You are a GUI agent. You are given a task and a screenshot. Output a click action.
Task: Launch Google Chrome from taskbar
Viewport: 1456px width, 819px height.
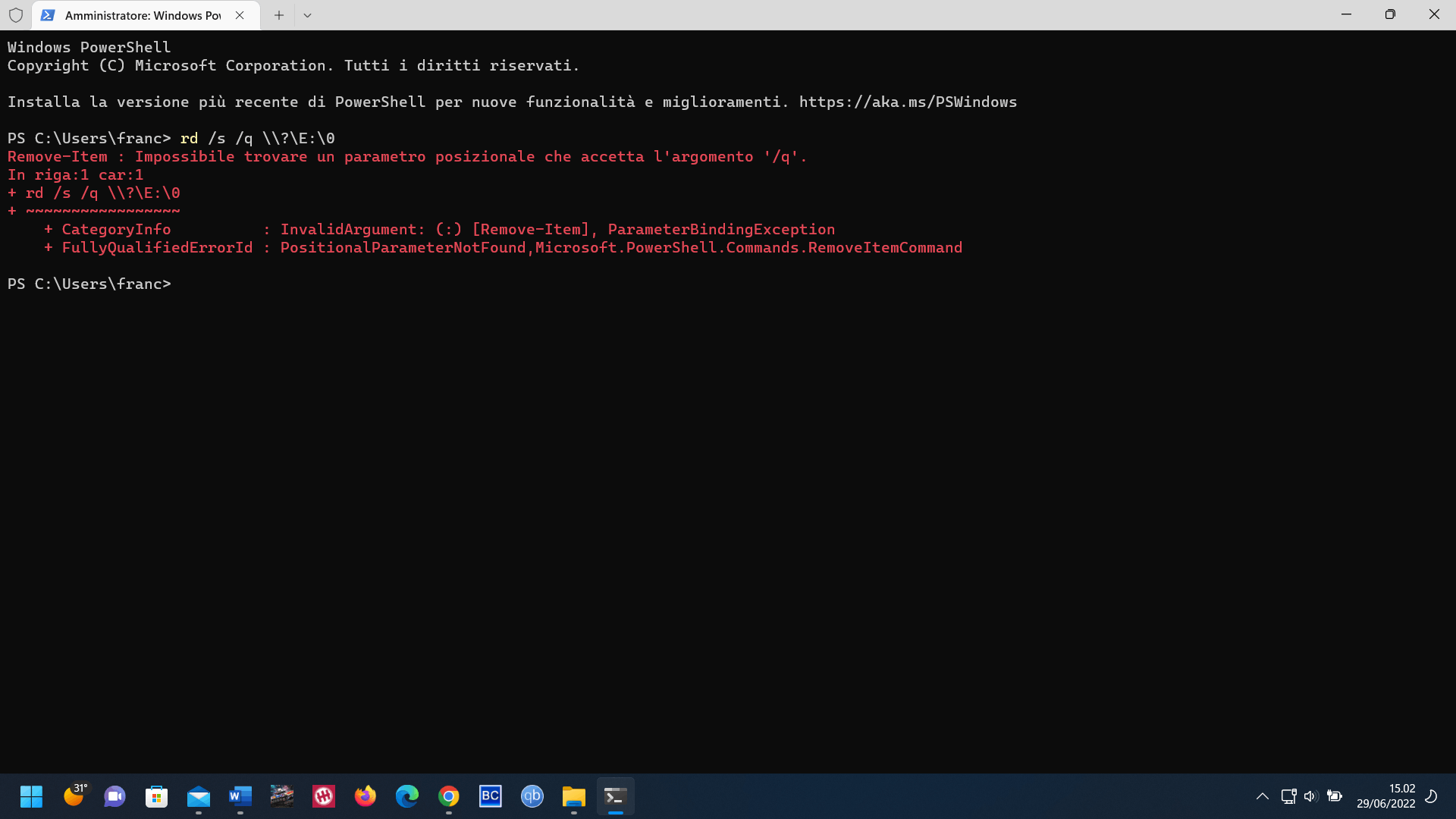[x=449, y=796]
